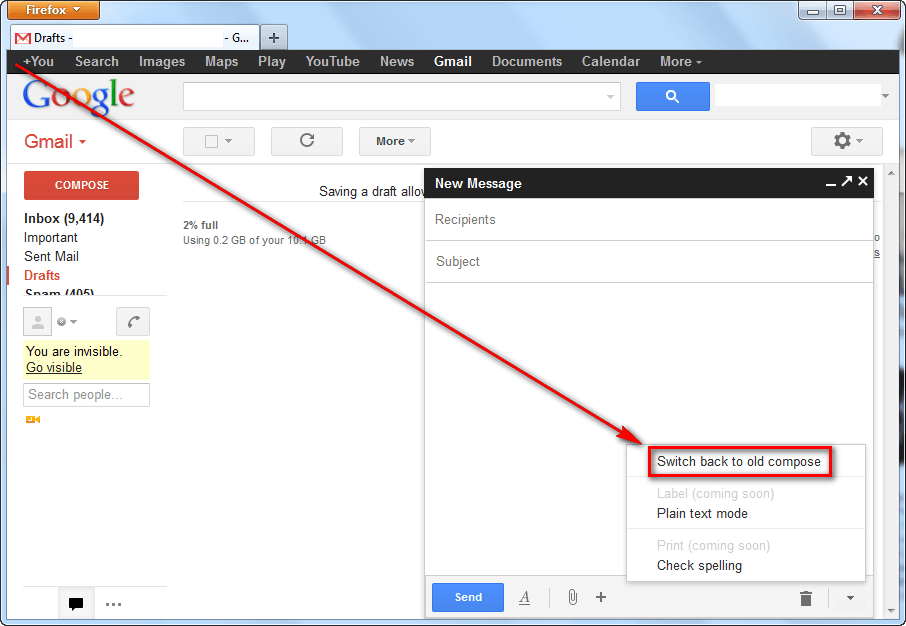
Task: Open Documents in the Google bar
Action: pyautogui.click(x=527, y=61)
